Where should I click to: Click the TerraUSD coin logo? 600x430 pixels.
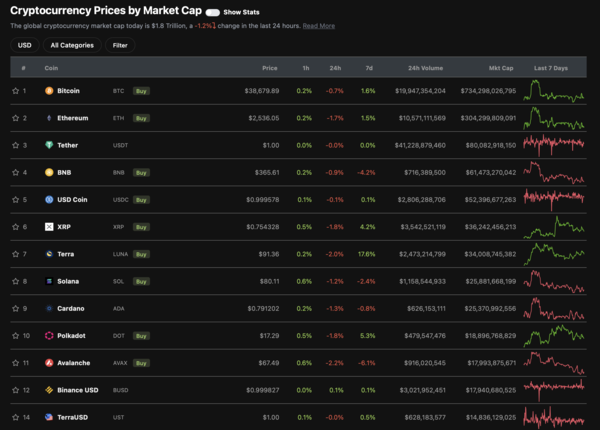(49, 417)
